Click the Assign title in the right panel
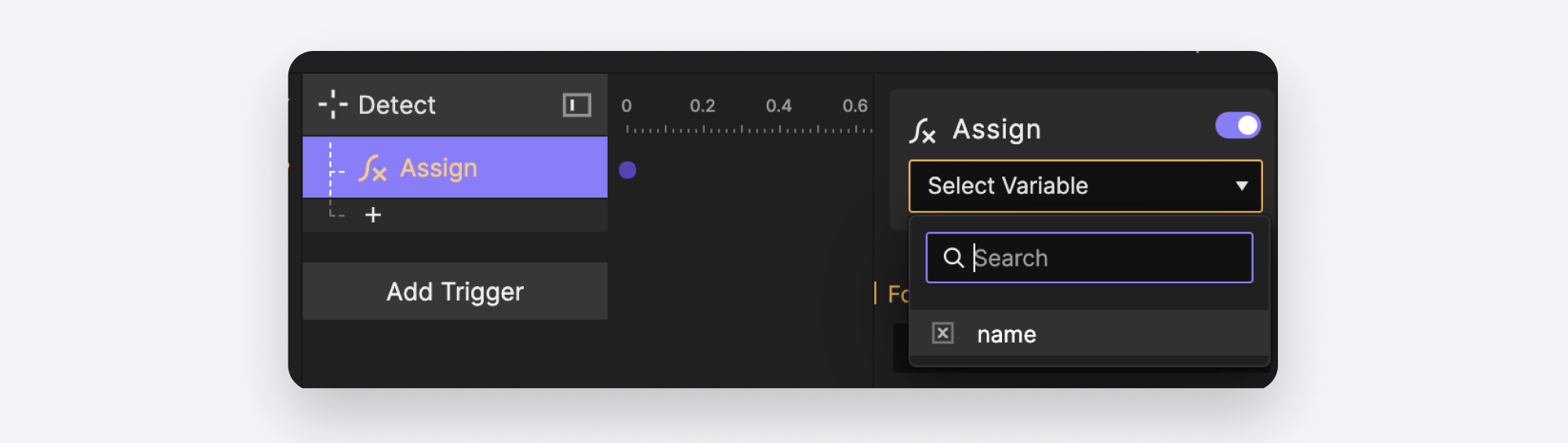Image resolution: width=1568 pixels, height=443 pixels. (x=996, y=129)
